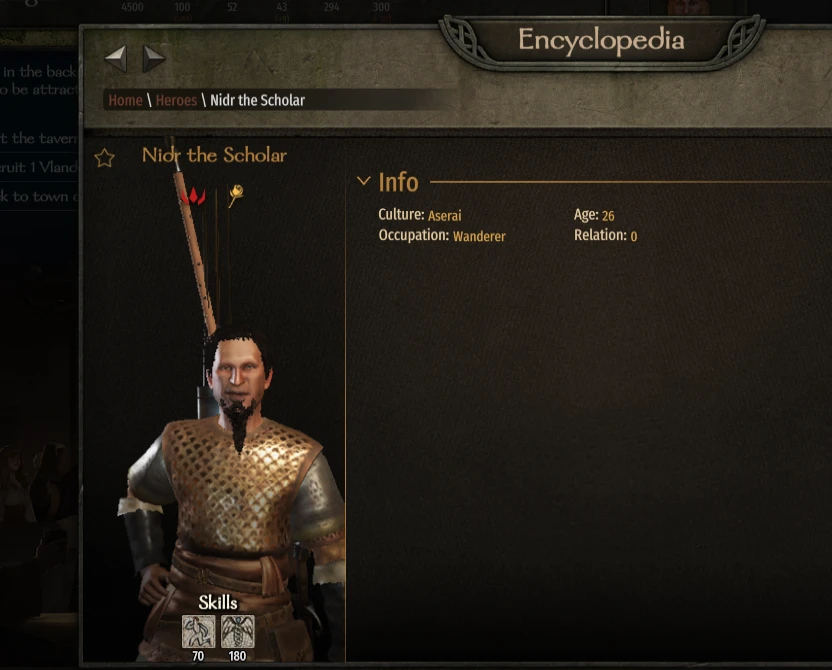The image size is (832, 670).
Task: Click the Info section heading
Action: tap(398, 182)
